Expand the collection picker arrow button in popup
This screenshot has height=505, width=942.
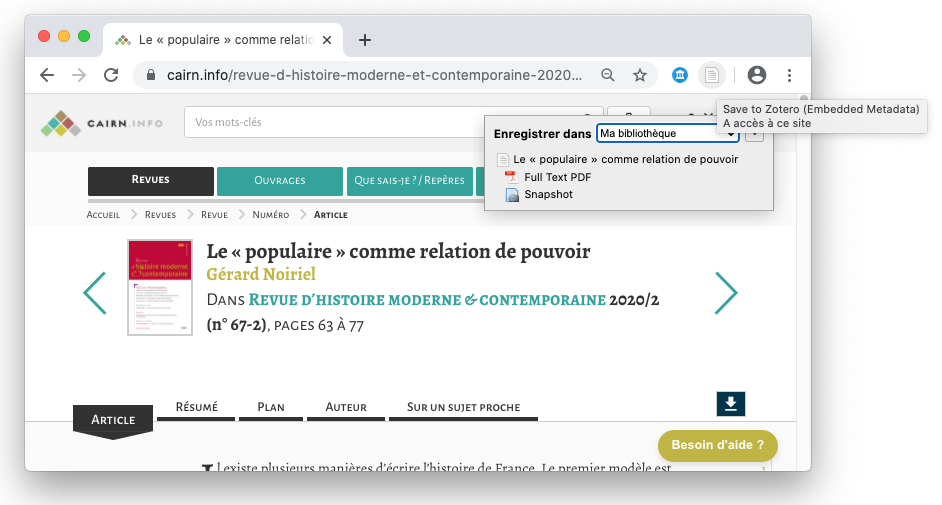coord(755,136)
